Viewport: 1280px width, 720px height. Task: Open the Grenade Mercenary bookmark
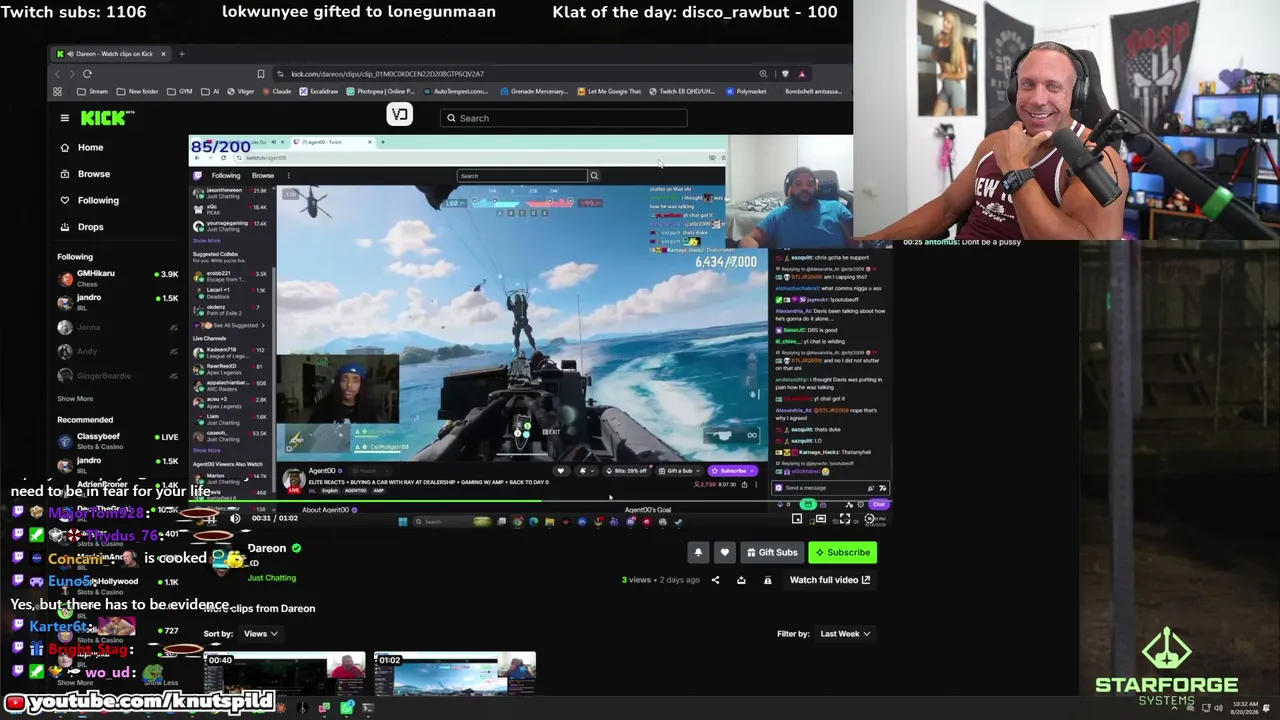[533, 92]
